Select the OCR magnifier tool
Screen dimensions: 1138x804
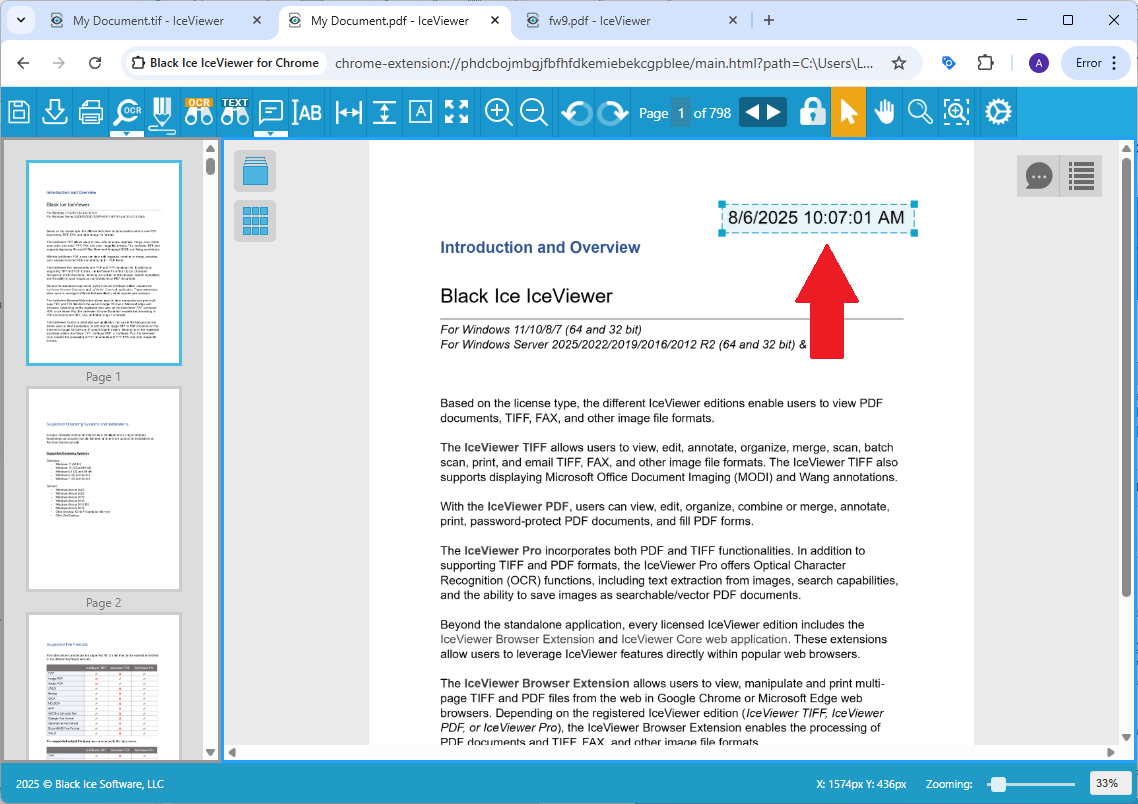(x=127, y=112)
